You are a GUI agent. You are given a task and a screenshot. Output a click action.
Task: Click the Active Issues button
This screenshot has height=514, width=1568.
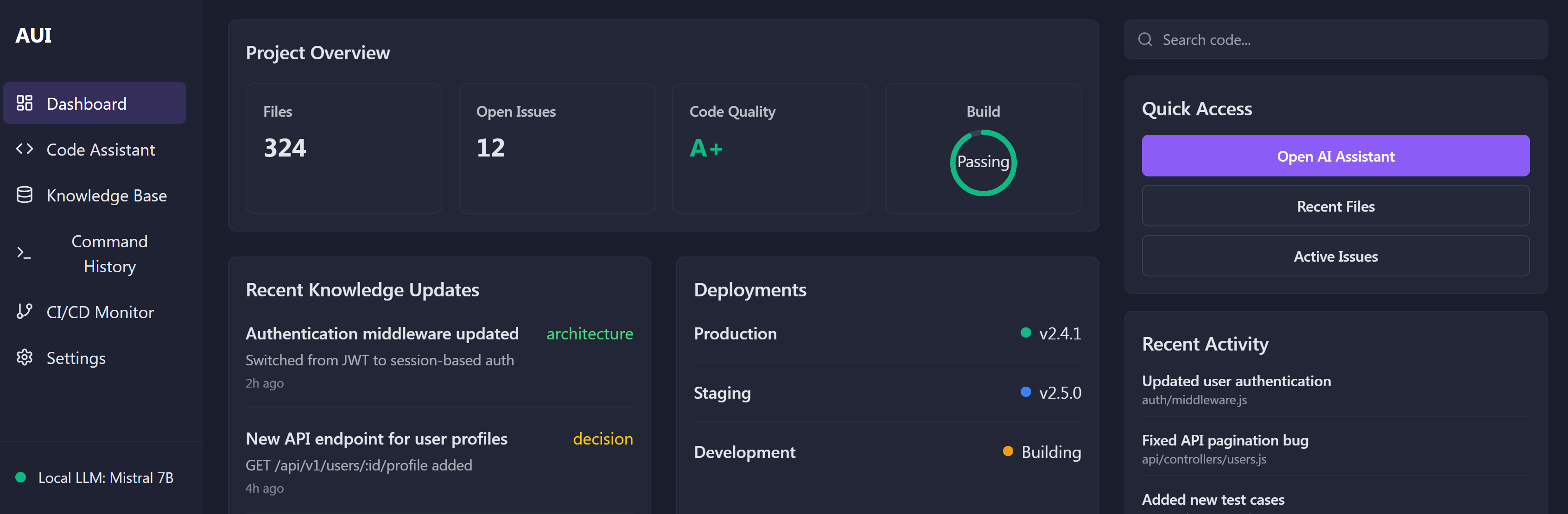(x=1335, y=256)
